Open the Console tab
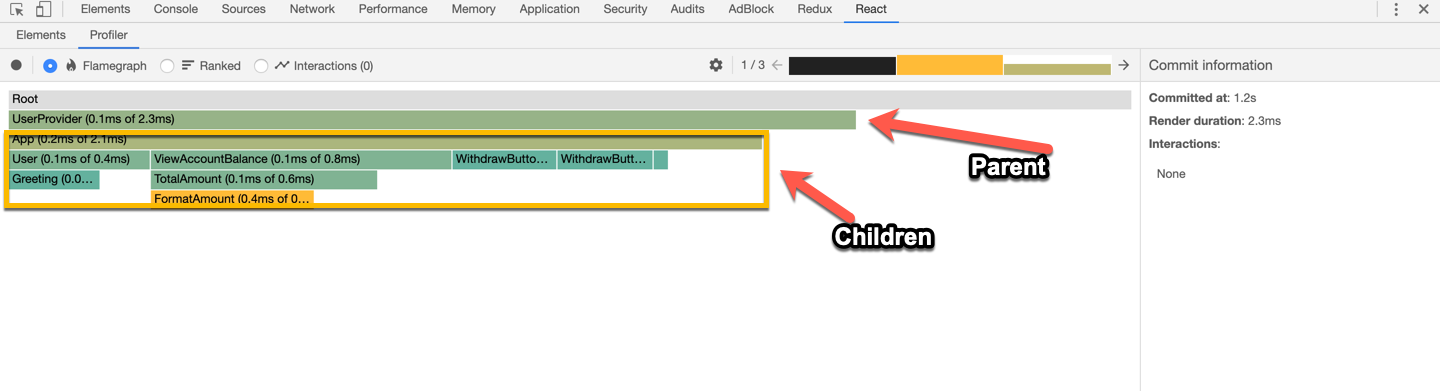Viewport: 1440px width, 391px height. click(x=175, y=9)
